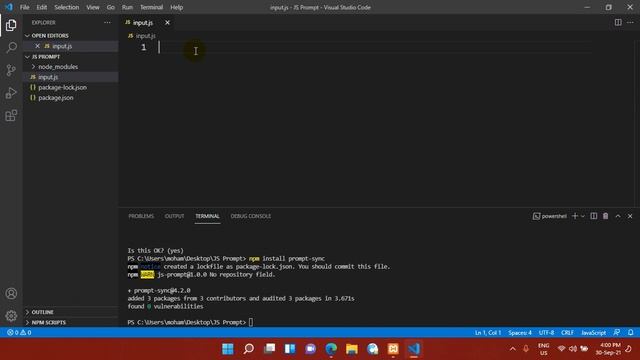This screenshot has width=640, height=360.
Task: Switch to the Output panel tab
Action: (x=174, y=216)
